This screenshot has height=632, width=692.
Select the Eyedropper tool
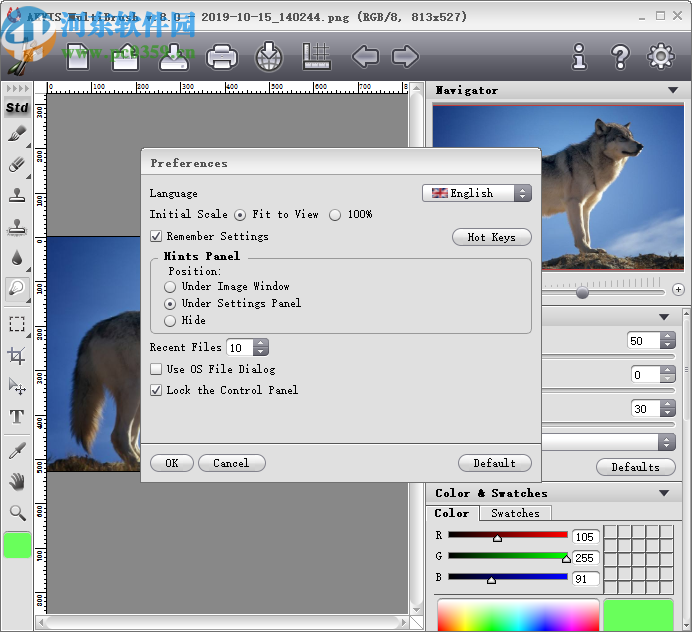17,451
